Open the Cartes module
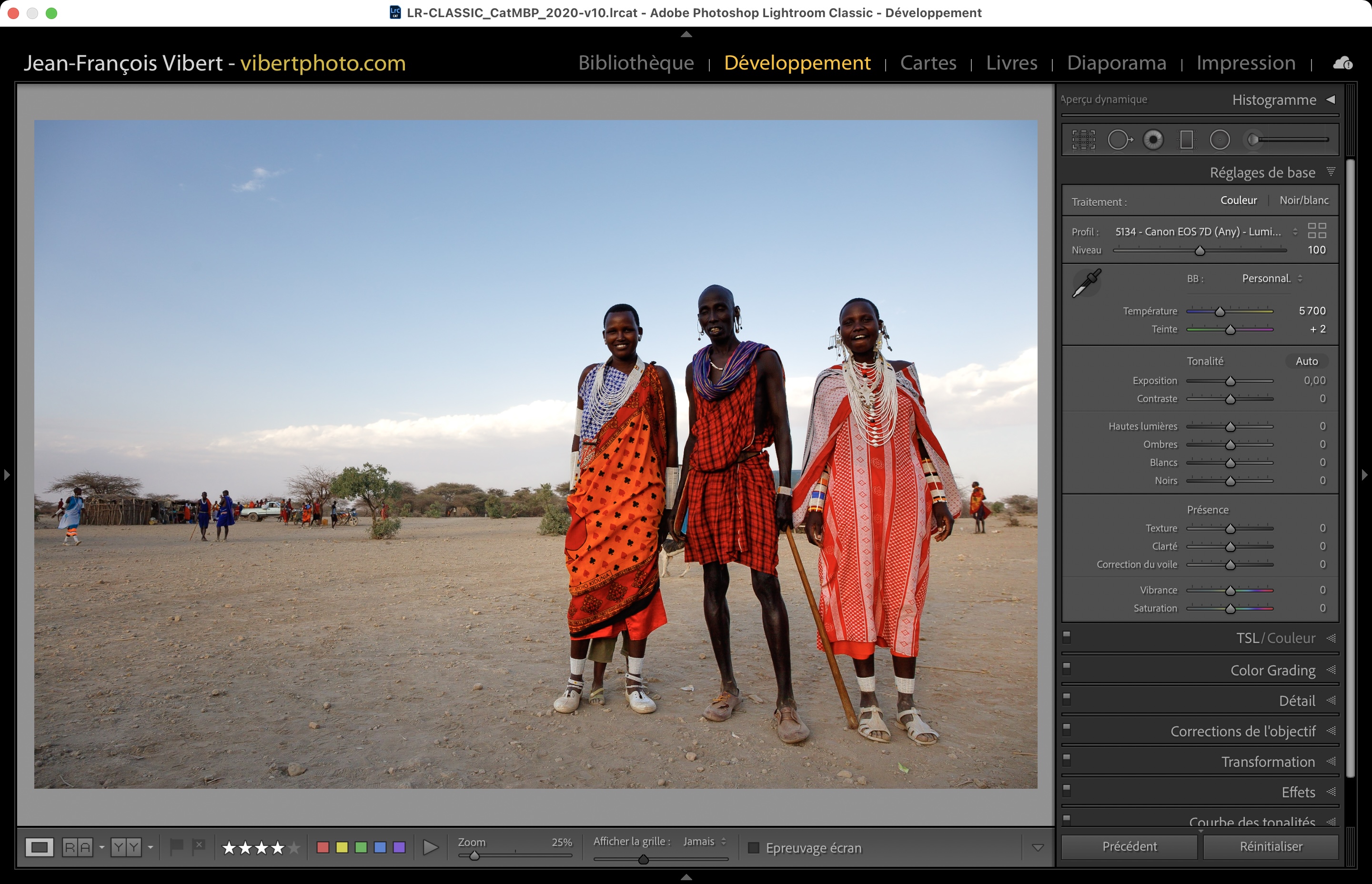The width and height of the screenshot is (1372, 884). (928, 62)
